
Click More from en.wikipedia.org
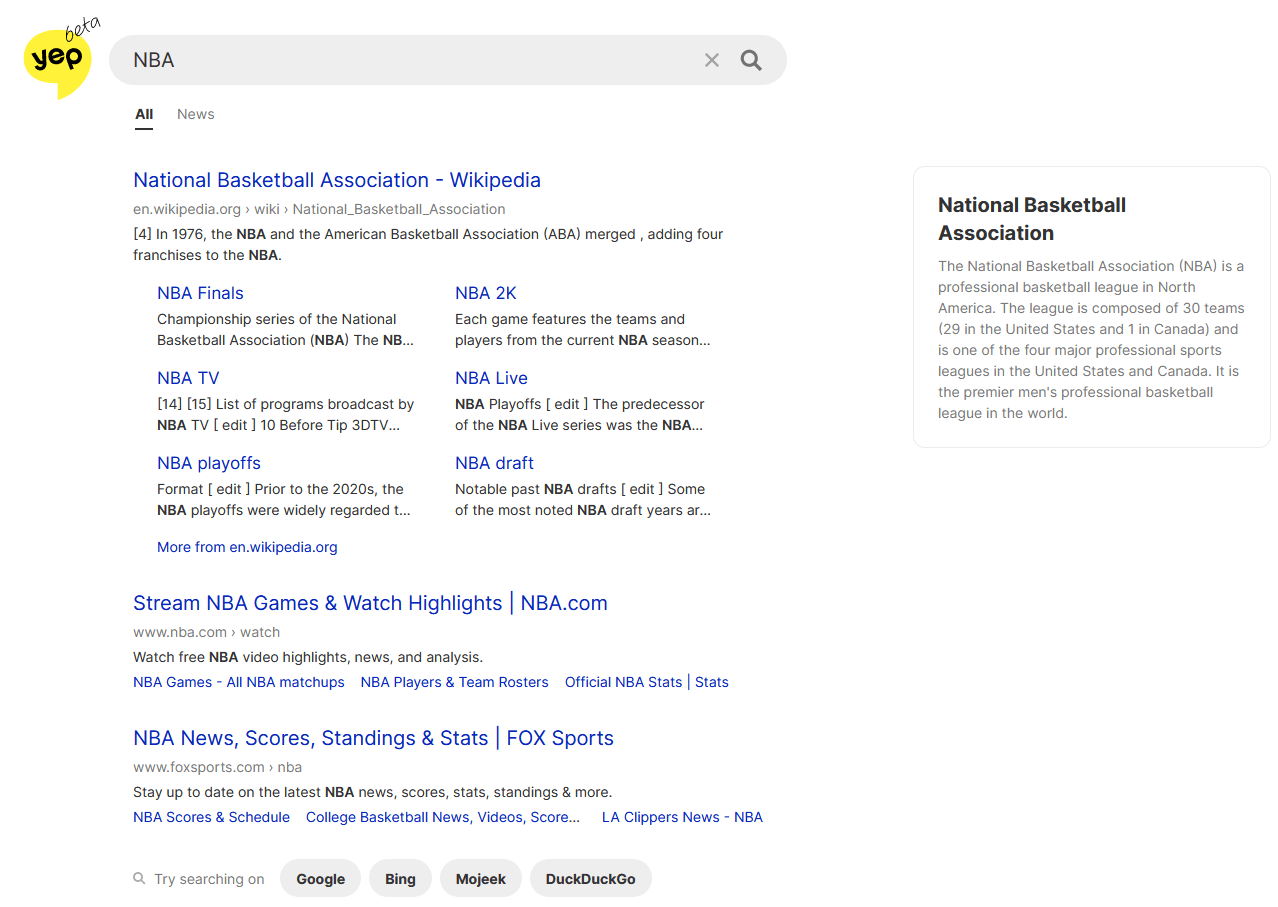click(x=247, y=547)
